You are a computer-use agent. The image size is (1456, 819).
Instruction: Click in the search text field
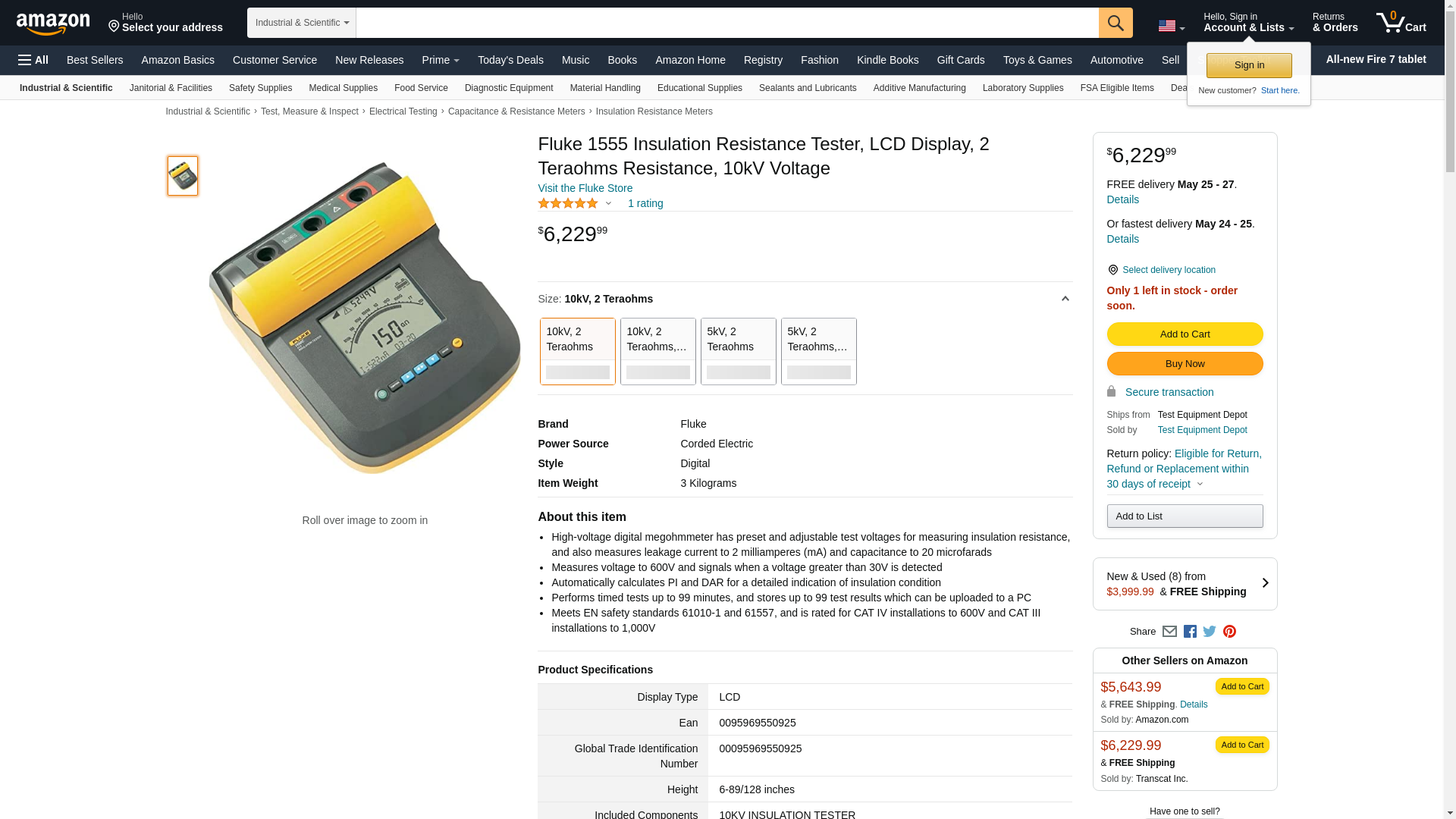point(726,23)
